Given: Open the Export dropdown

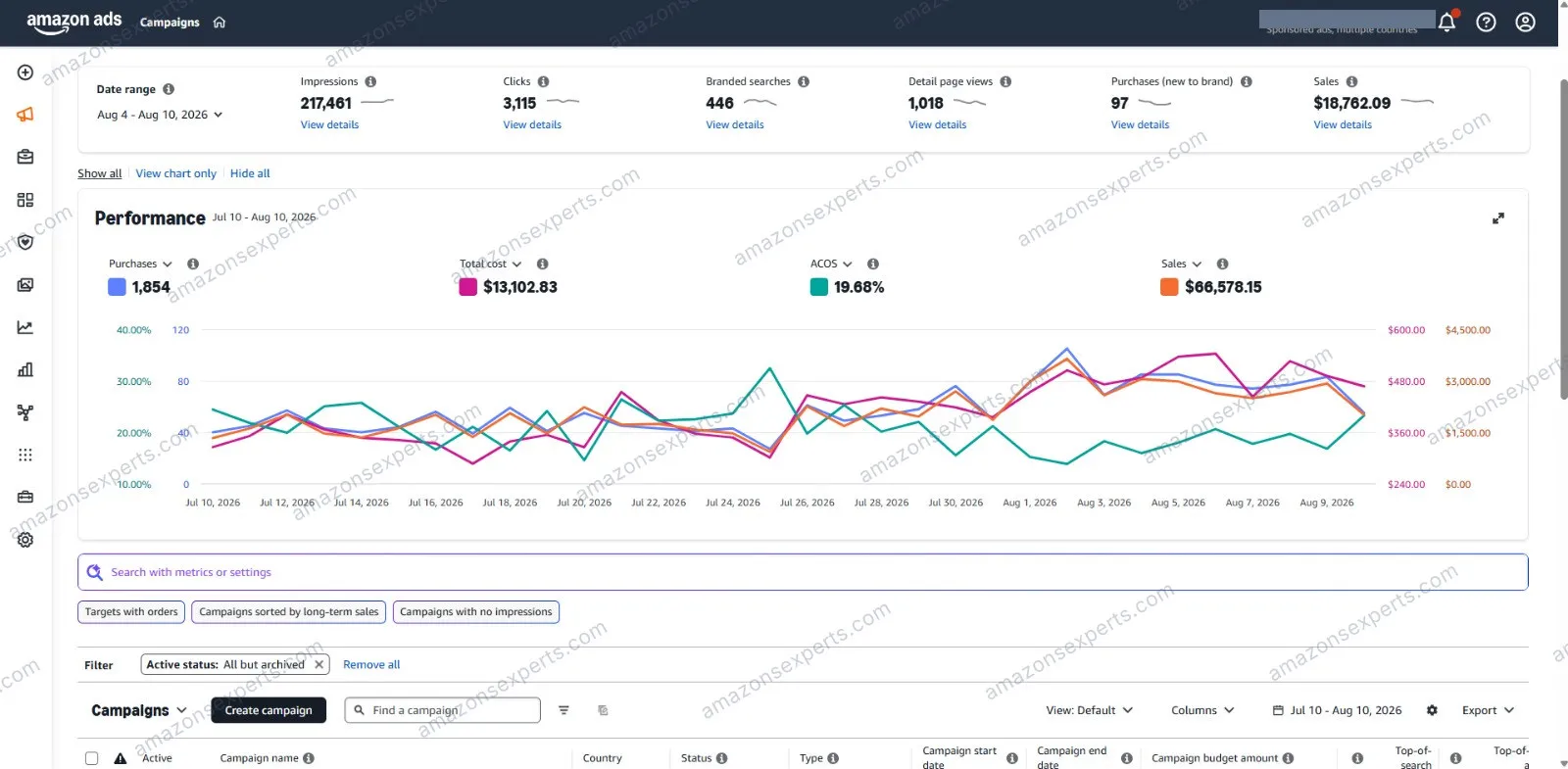Looking at the screenshot, I should pyautogui.click(x=1488, y=710).
